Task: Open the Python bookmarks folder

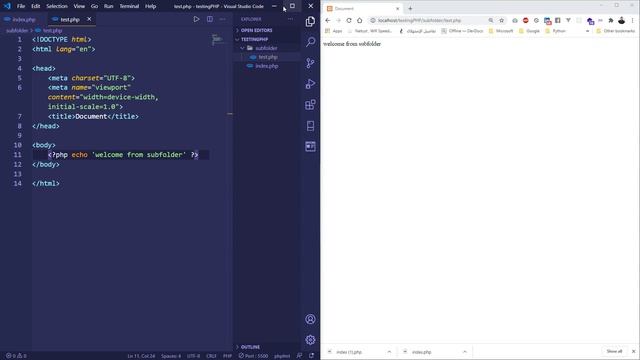Action: (556, 31)
